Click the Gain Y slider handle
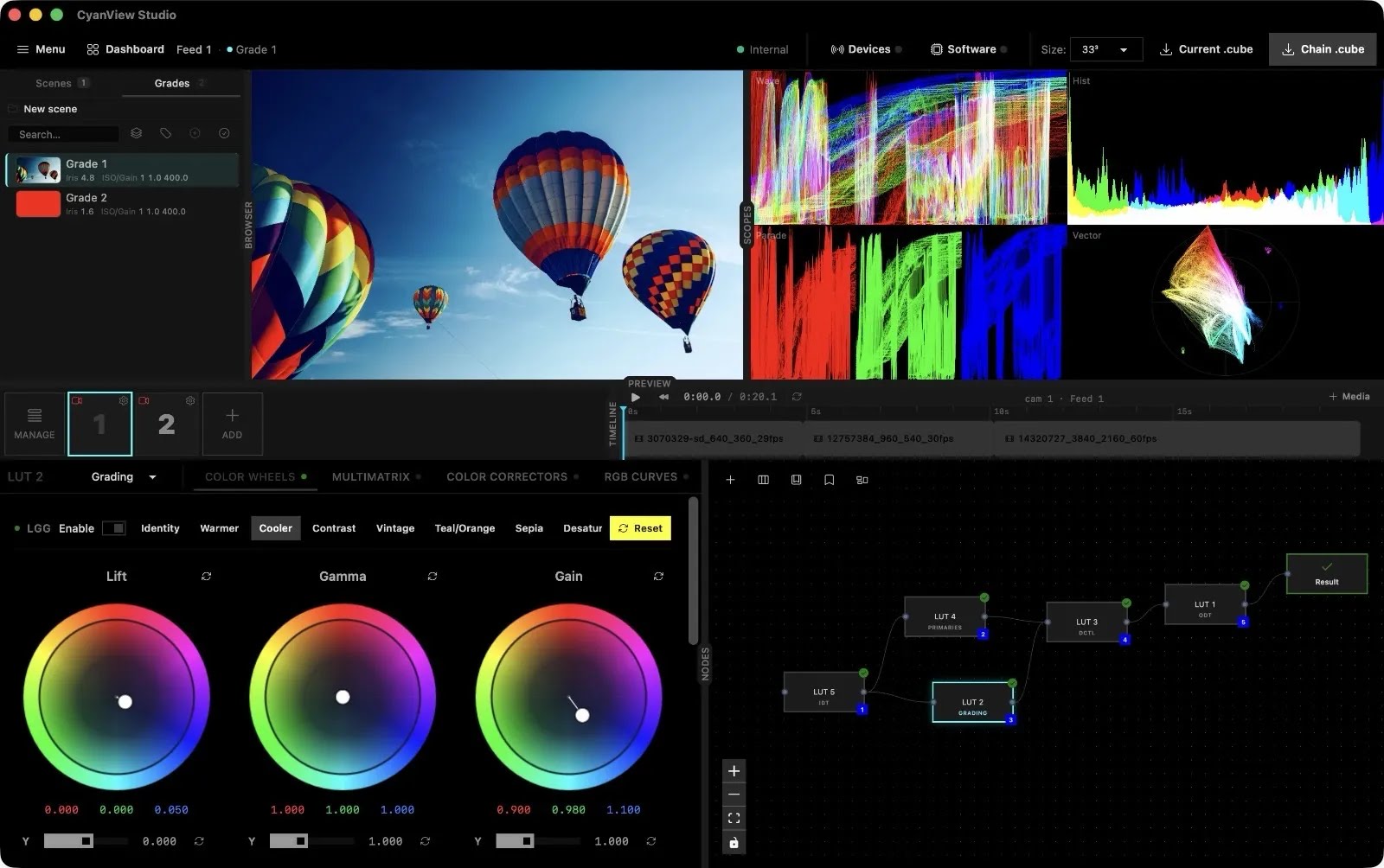 click(x=527, y=841)
